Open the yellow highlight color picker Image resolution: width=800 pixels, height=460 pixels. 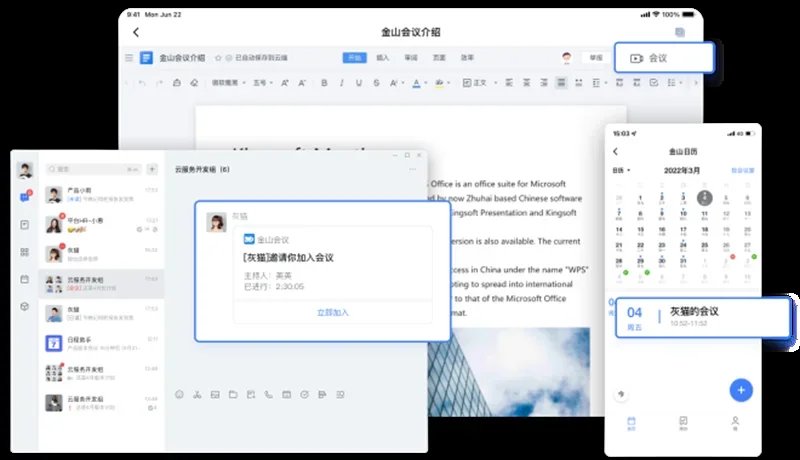(442, 83)
